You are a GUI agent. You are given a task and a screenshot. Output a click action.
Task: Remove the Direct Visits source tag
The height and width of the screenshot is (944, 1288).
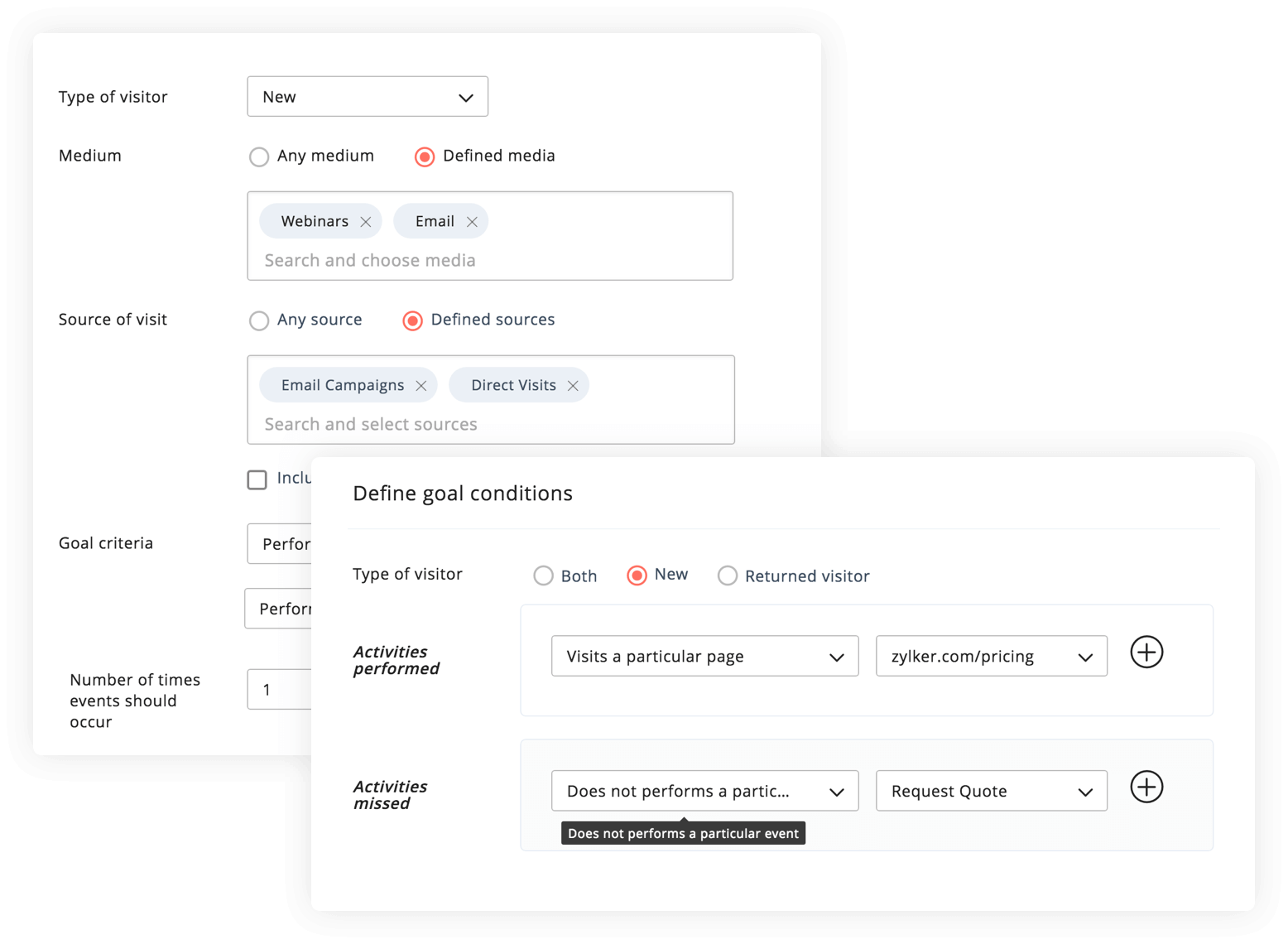pyautogui.click(x=572, y=386)
